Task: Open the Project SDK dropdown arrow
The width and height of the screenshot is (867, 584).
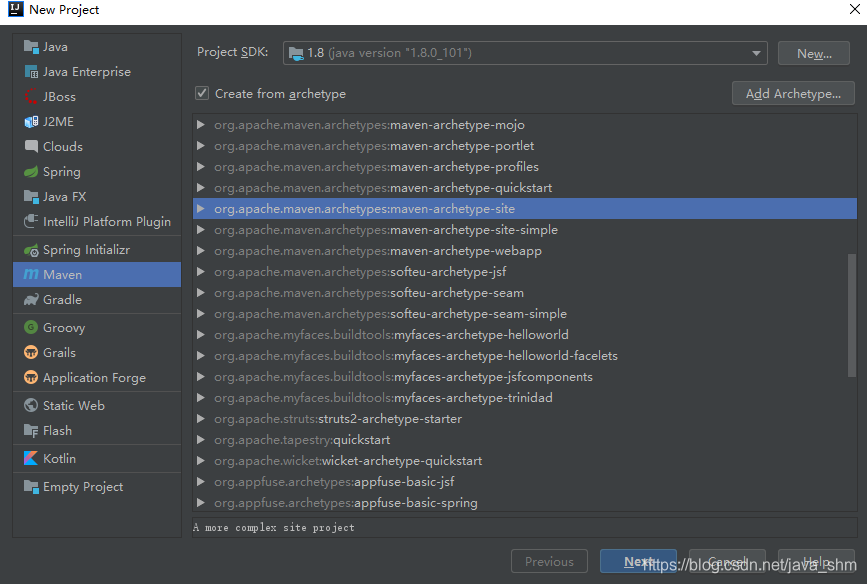Action: point(756,54)
